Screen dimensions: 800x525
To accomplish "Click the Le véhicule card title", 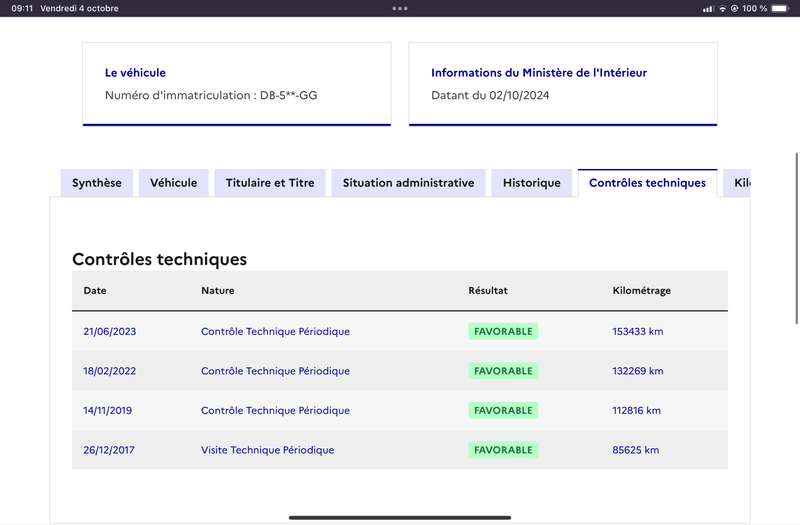I will (x=135, y=72).
